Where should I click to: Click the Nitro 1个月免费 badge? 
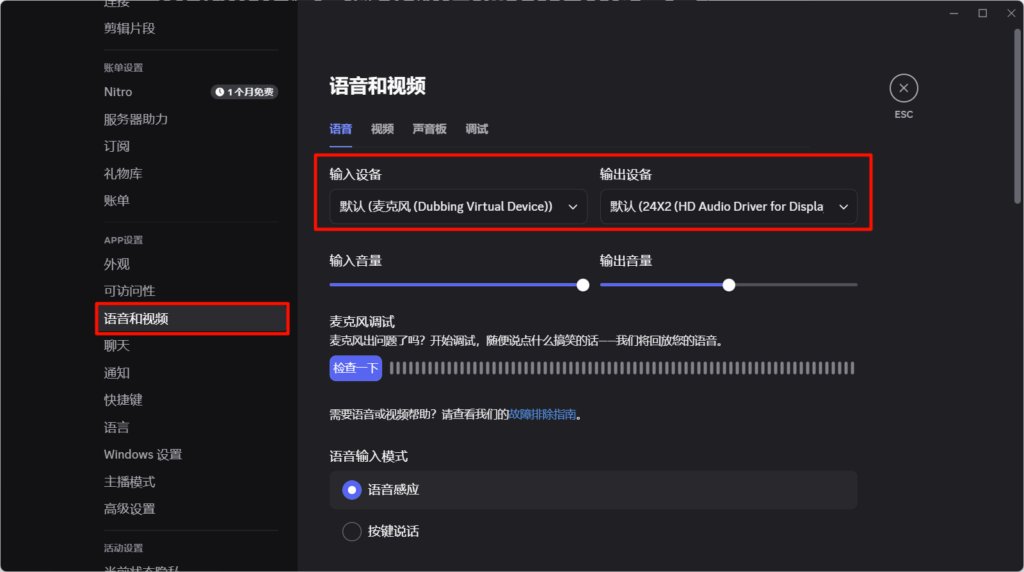tap(244, 92)
